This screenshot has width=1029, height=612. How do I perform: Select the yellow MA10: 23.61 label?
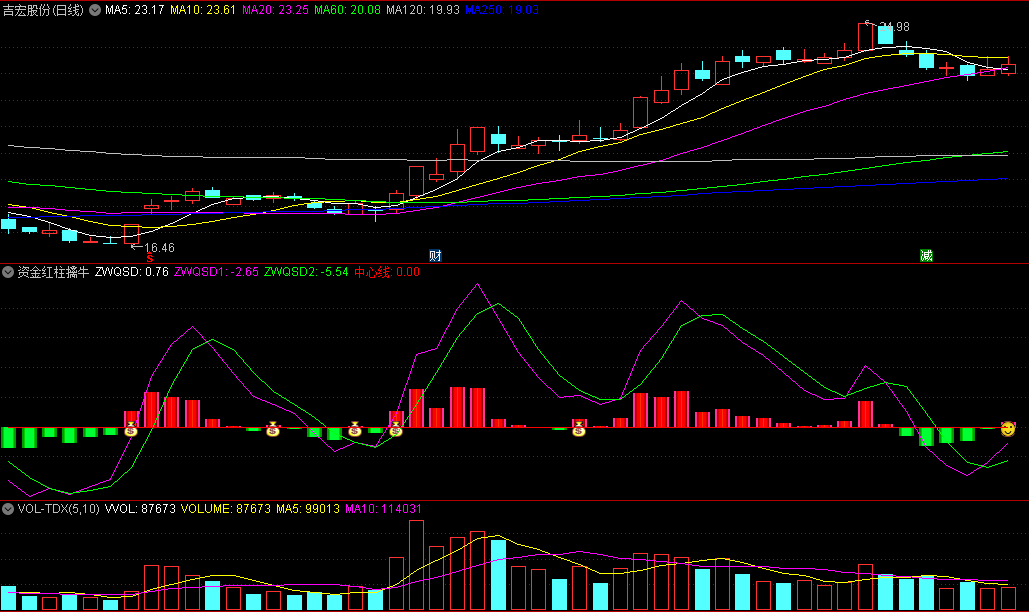(203, 10)
